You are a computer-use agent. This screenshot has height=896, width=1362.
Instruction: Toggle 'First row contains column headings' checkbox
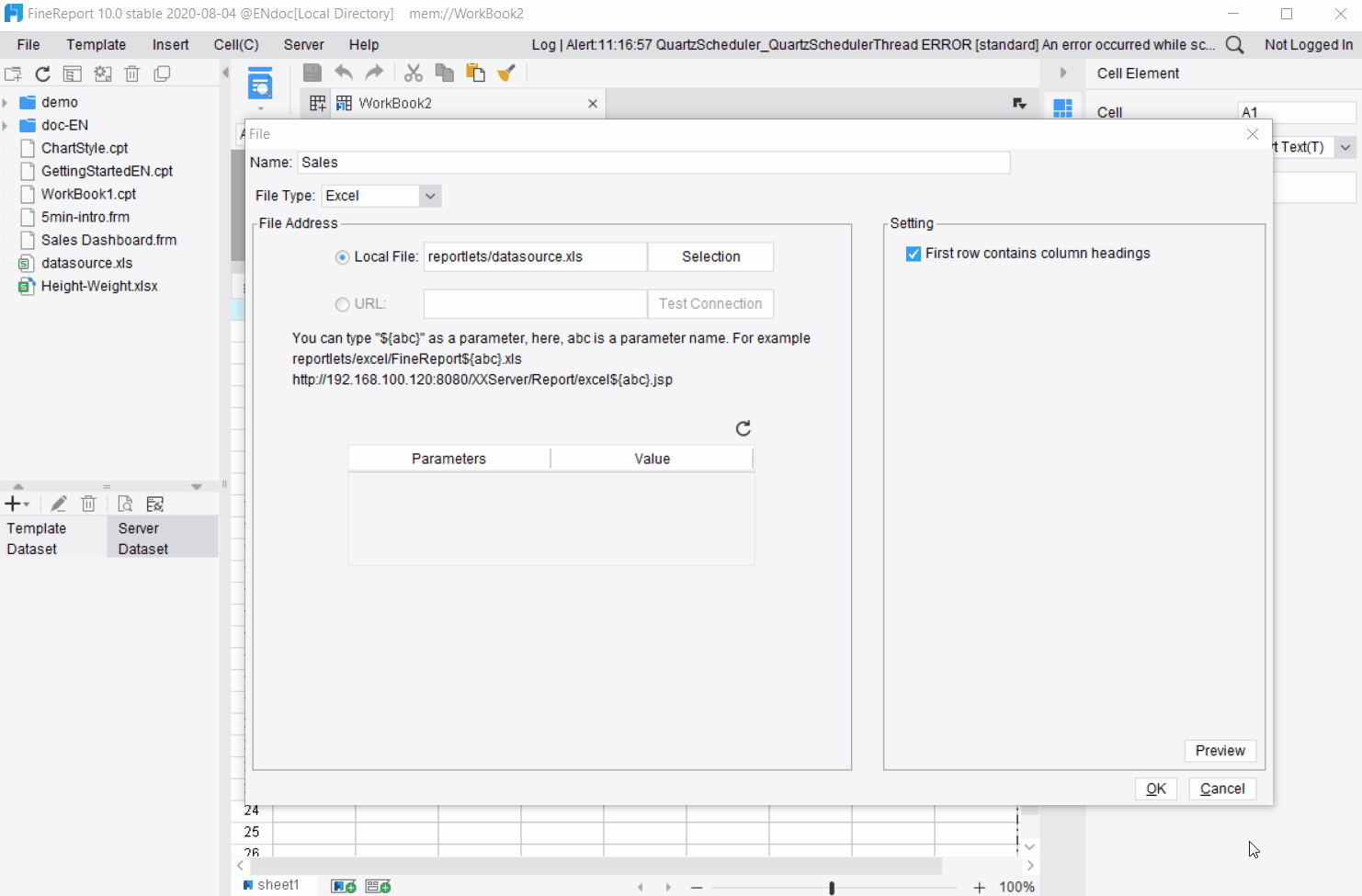(914, 254)
